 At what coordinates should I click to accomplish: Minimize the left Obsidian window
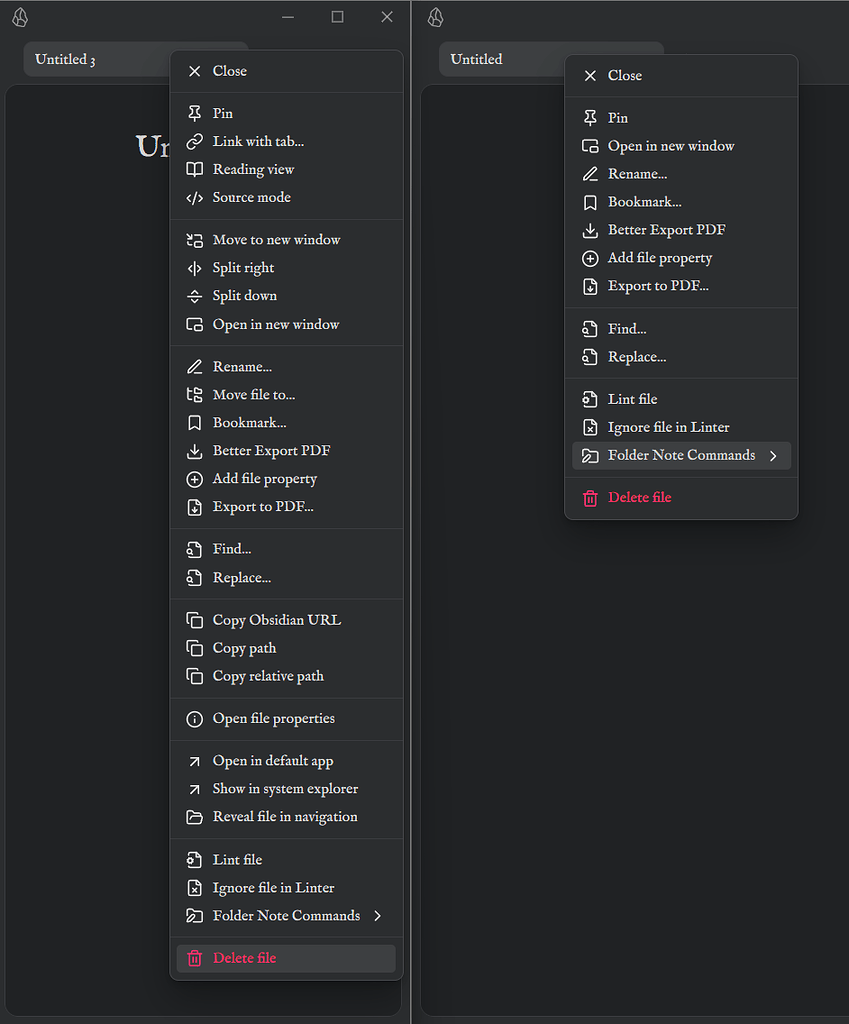click(288, 17)
